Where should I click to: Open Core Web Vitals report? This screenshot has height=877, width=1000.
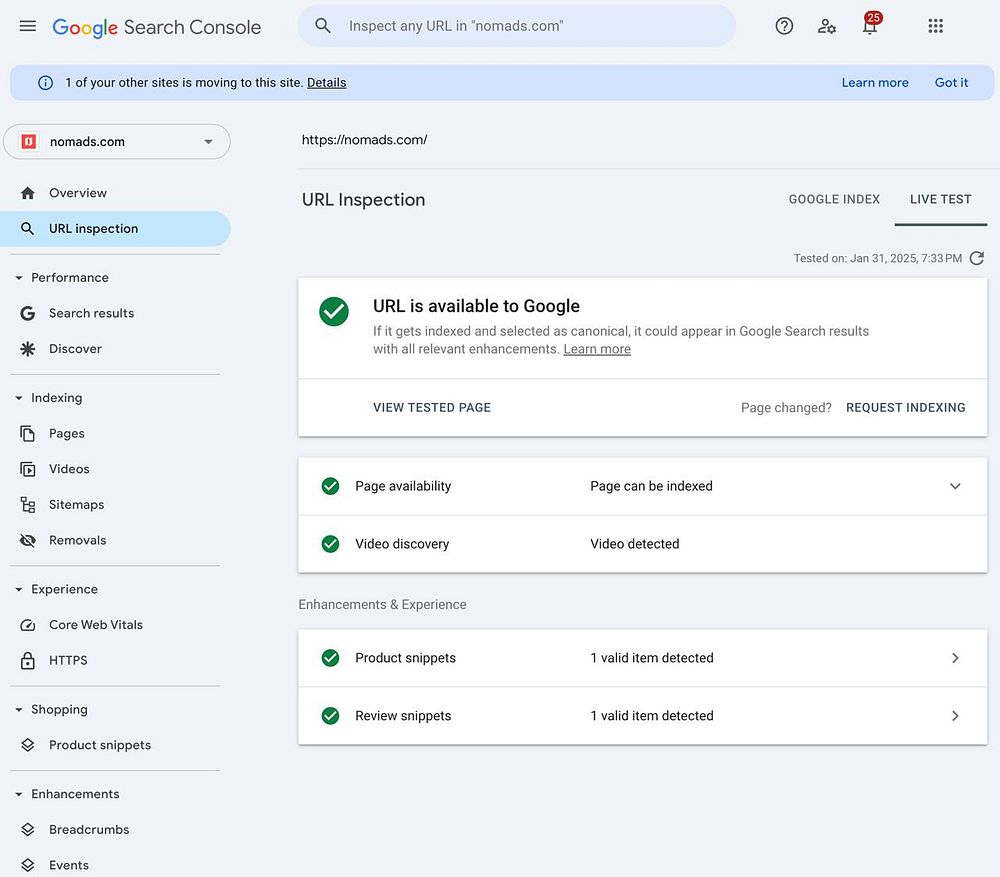coord(96,625)
